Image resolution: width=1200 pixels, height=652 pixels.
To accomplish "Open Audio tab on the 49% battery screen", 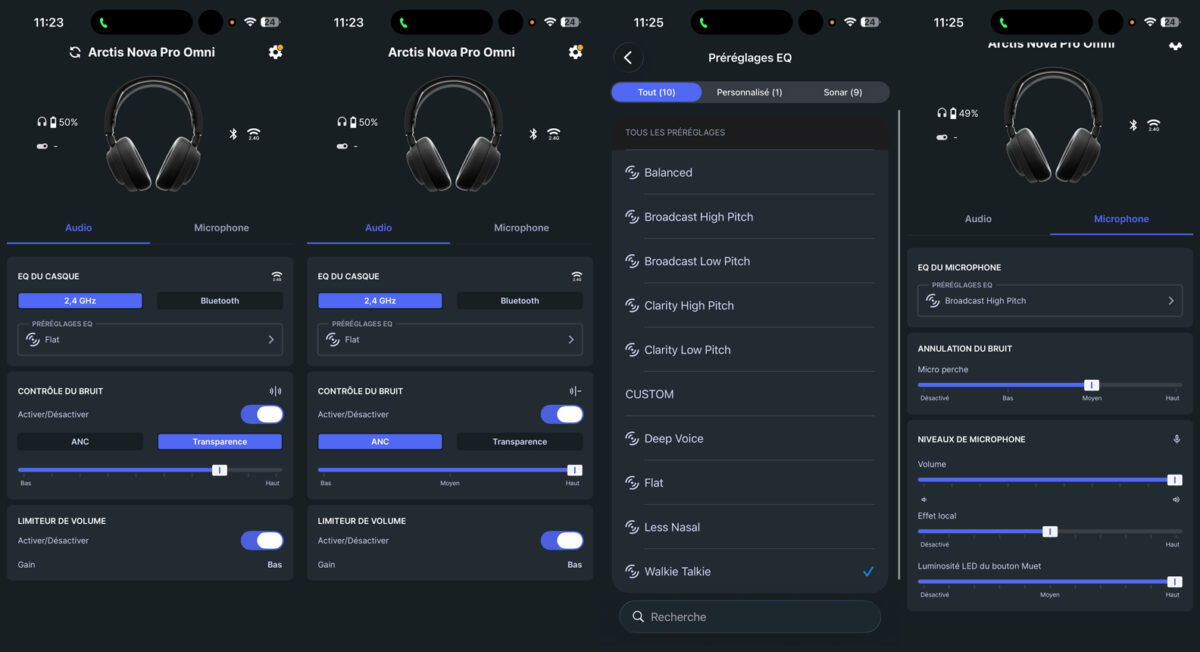I will (978, 219).
